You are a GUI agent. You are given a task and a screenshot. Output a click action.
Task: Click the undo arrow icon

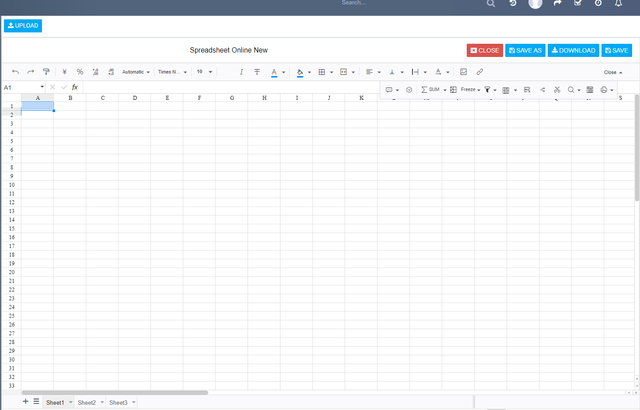[x=16, y=72]
